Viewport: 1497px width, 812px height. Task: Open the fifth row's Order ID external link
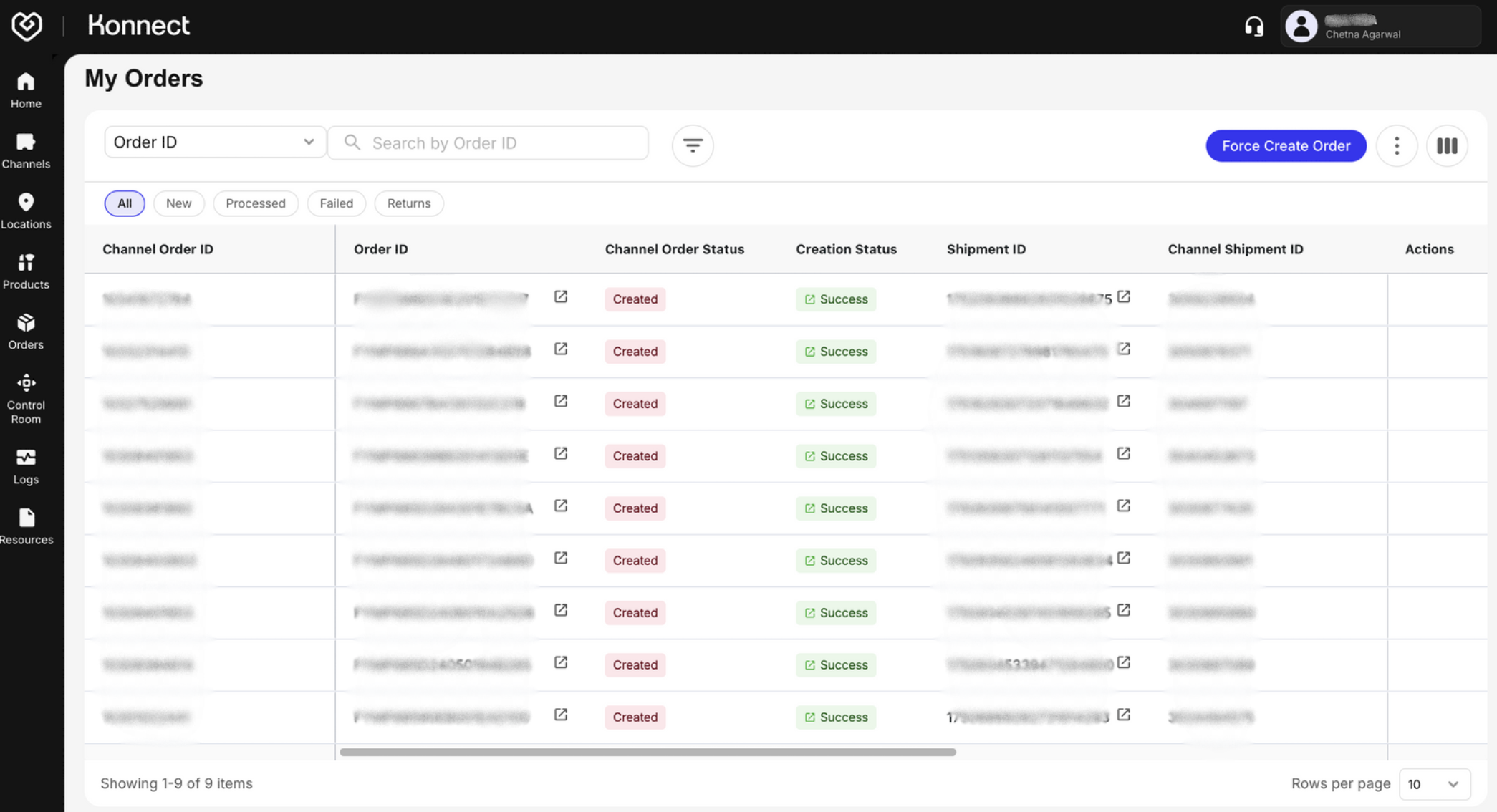coord(561,506)
